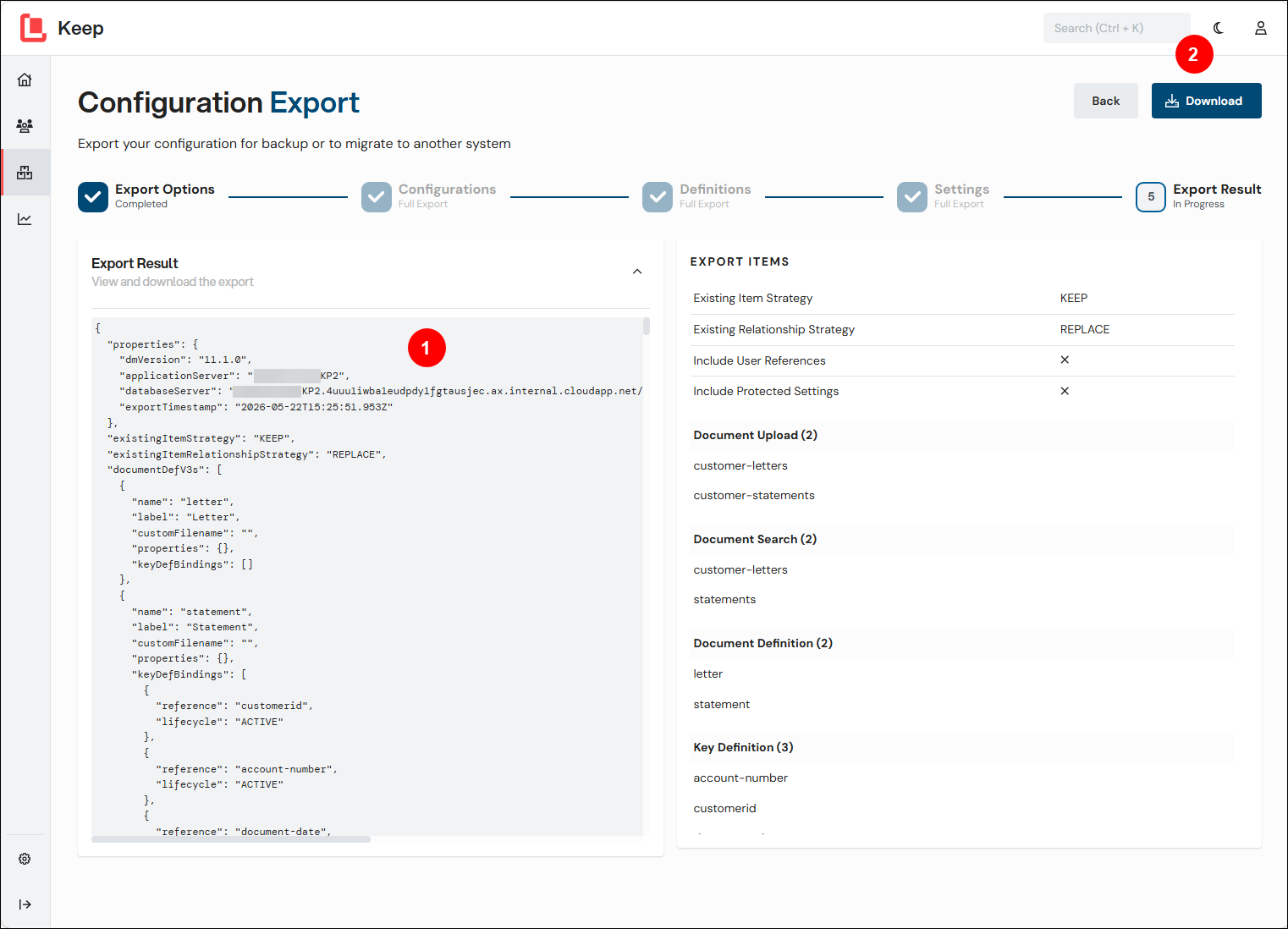Screen dimensions: 1288x929
Task: Go to the Settings step
Action: (x=943, y=196)
